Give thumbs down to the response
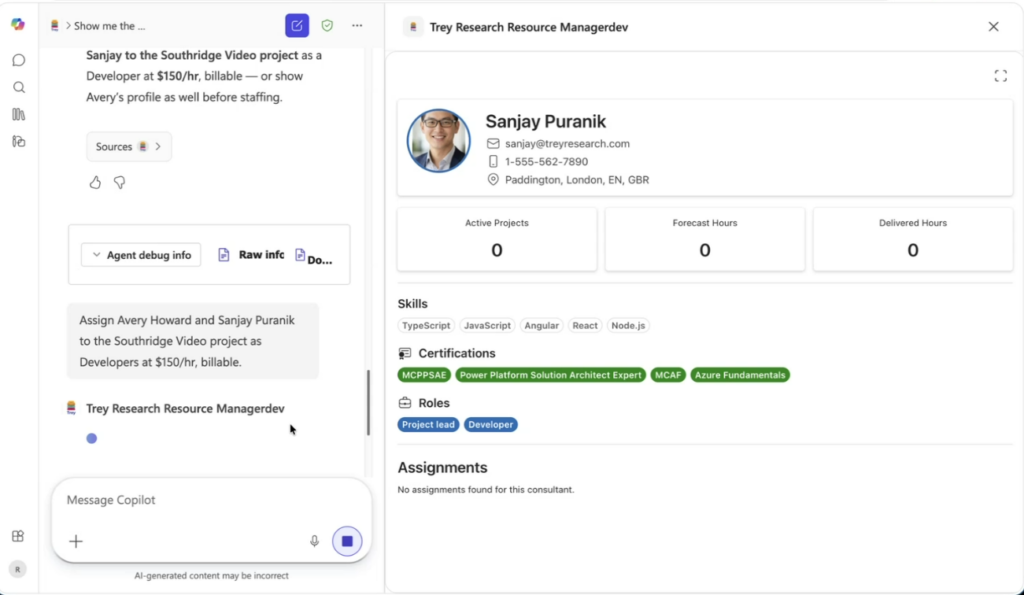The image size is (1024, 595). (x=119, y=182)
